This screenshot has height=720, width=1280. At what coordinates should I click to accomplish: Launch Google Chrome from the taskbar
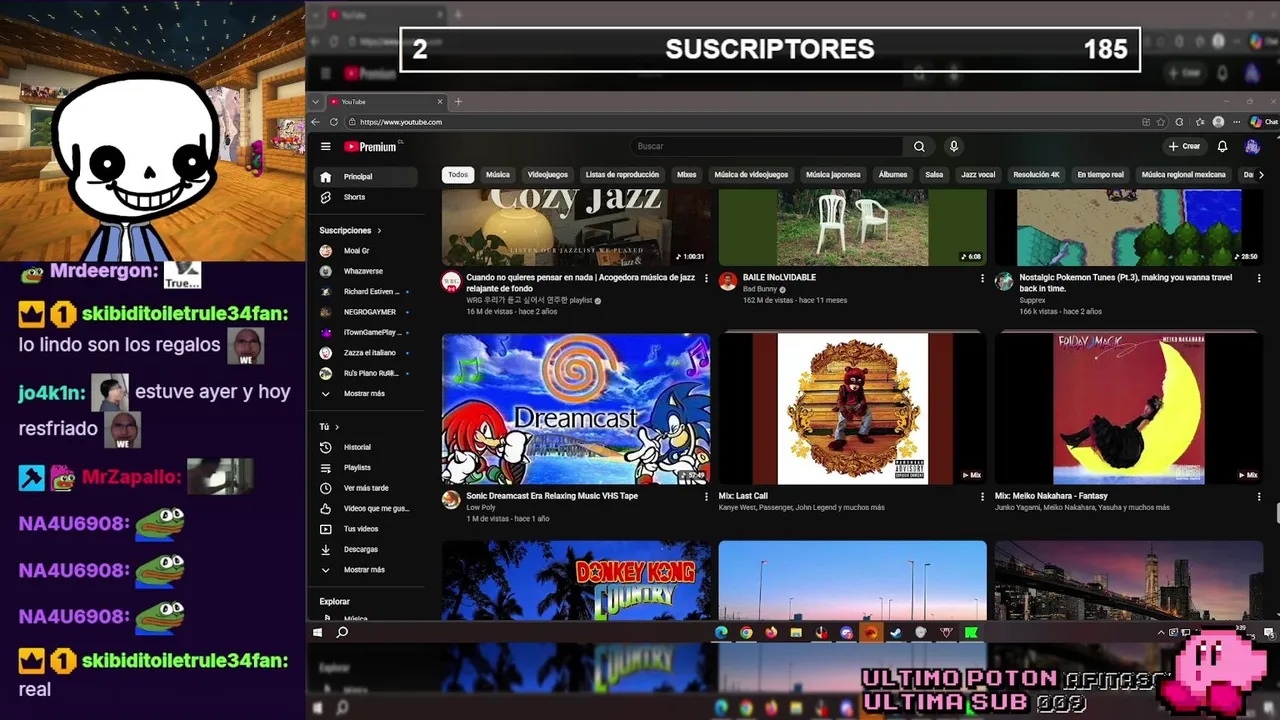746,632
